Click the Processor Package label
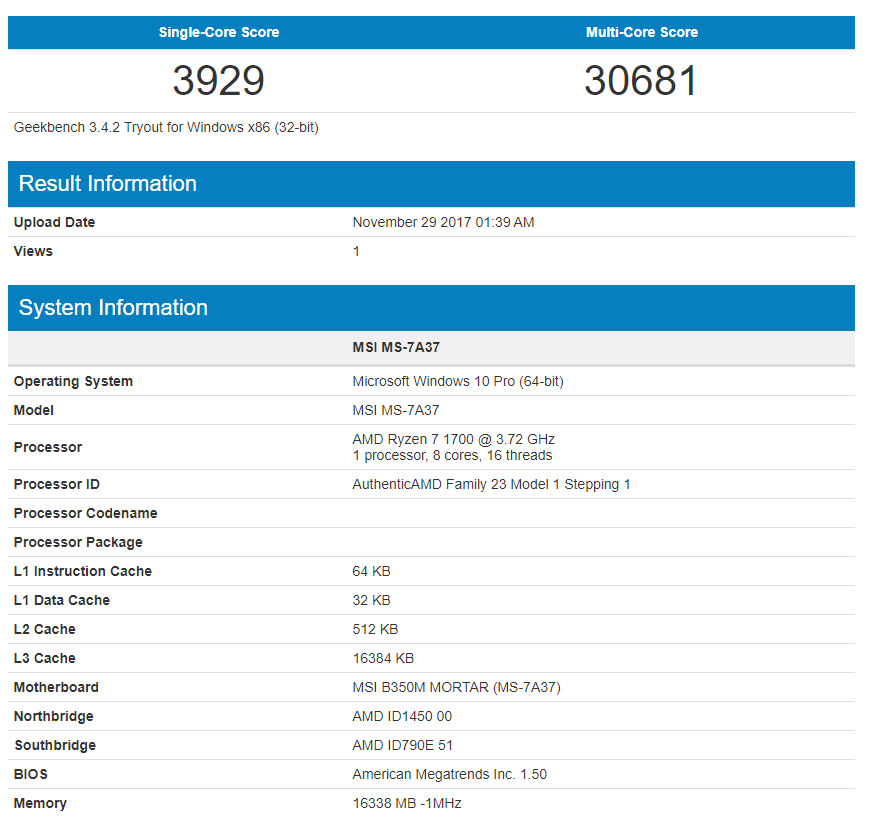The image size is (871, 829). coord(78,542)
